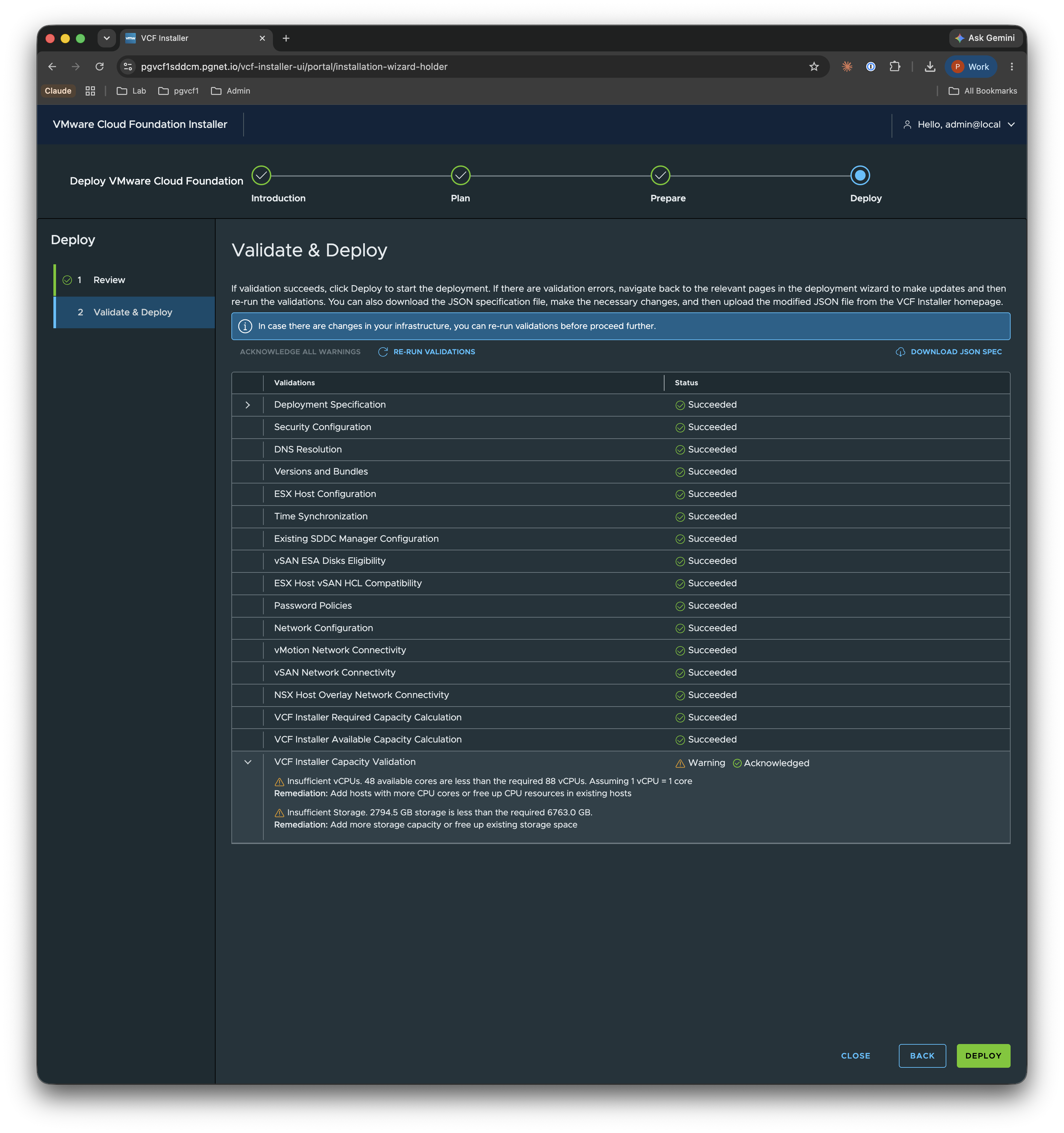Click the Security Configuration row
Viewport: 1064px width, 1133px height.
(x=621, y=427)
